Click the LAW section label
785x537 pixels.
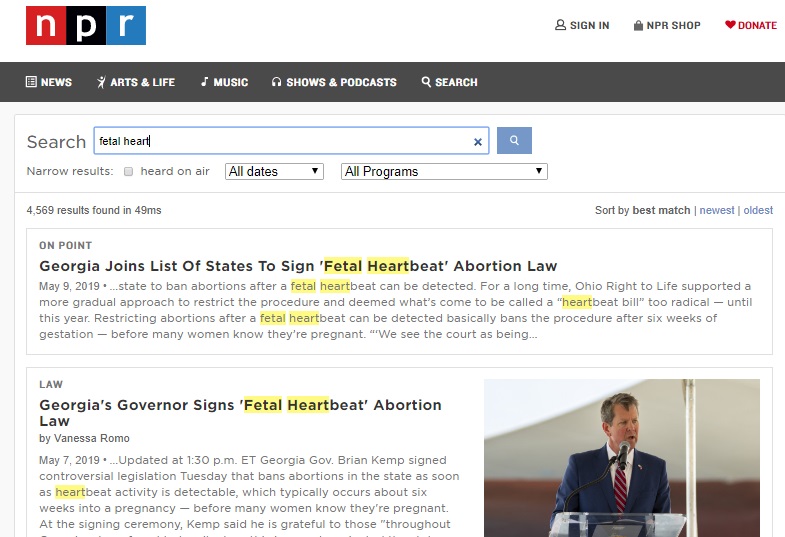51,384
